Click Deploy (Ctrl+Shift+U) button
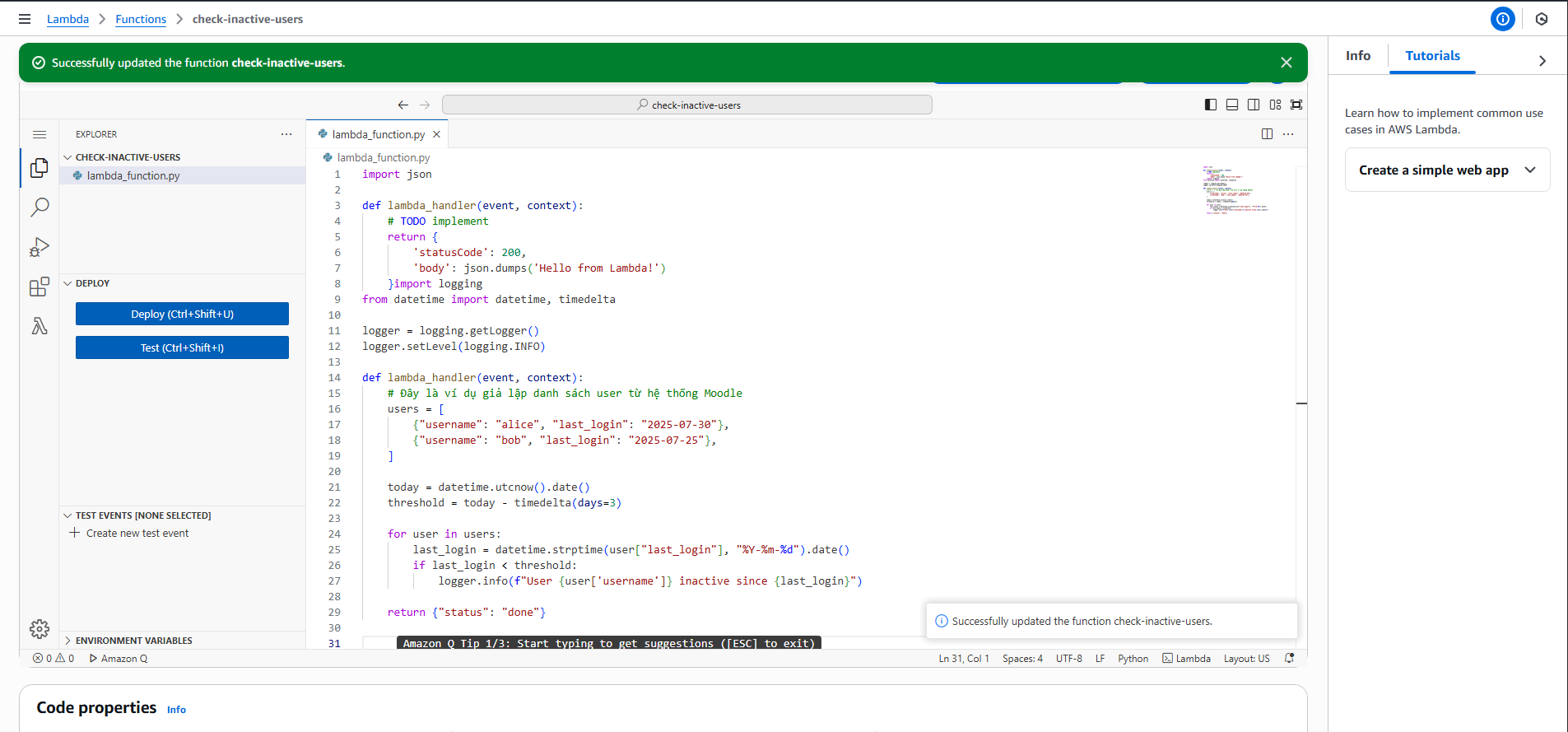Screen dimensions: 1568x732 coord(182,314)
